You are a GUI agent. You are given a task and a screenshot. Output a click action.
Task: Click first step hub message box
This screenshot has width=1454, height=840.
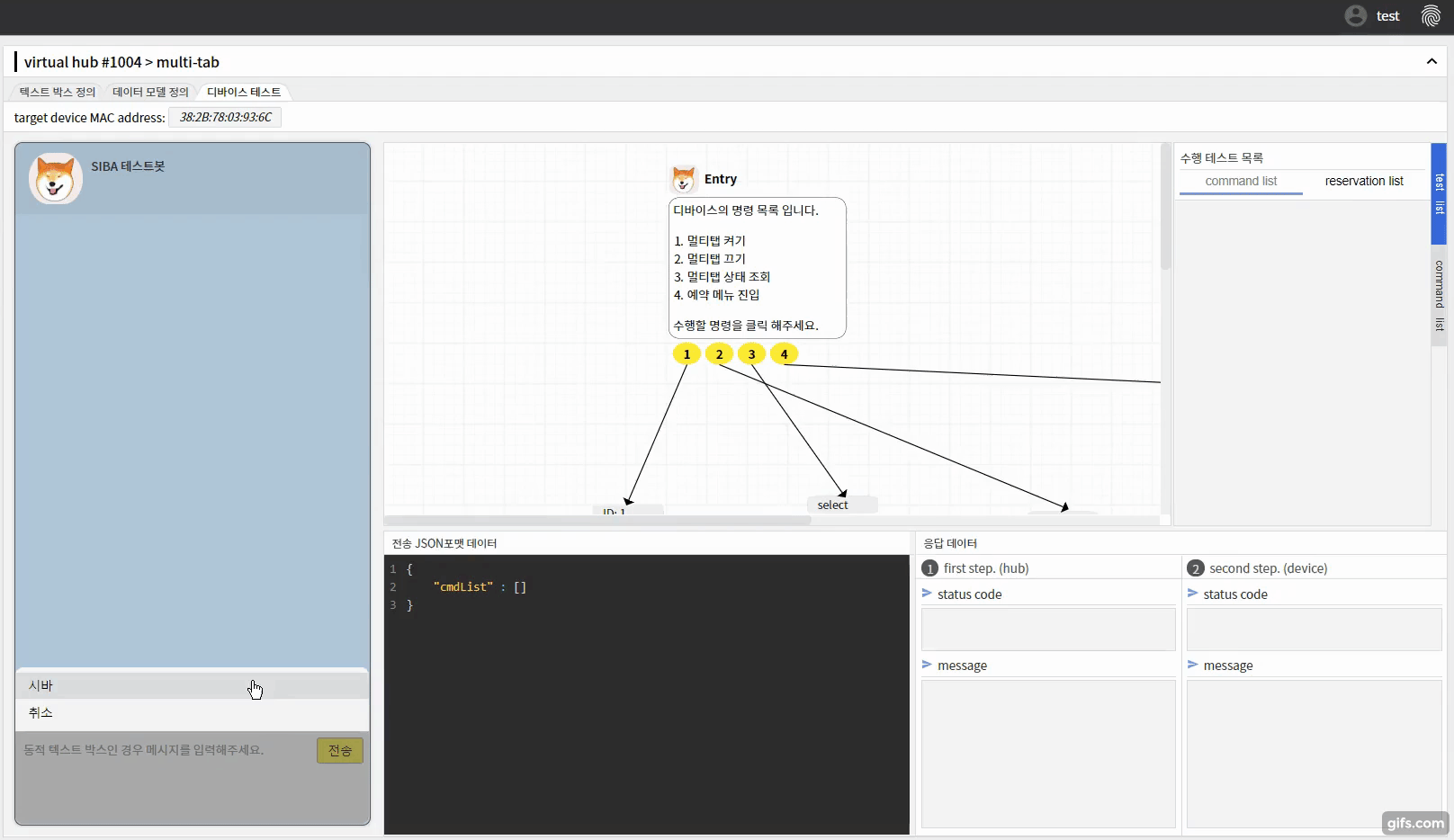coord(1048,754)
